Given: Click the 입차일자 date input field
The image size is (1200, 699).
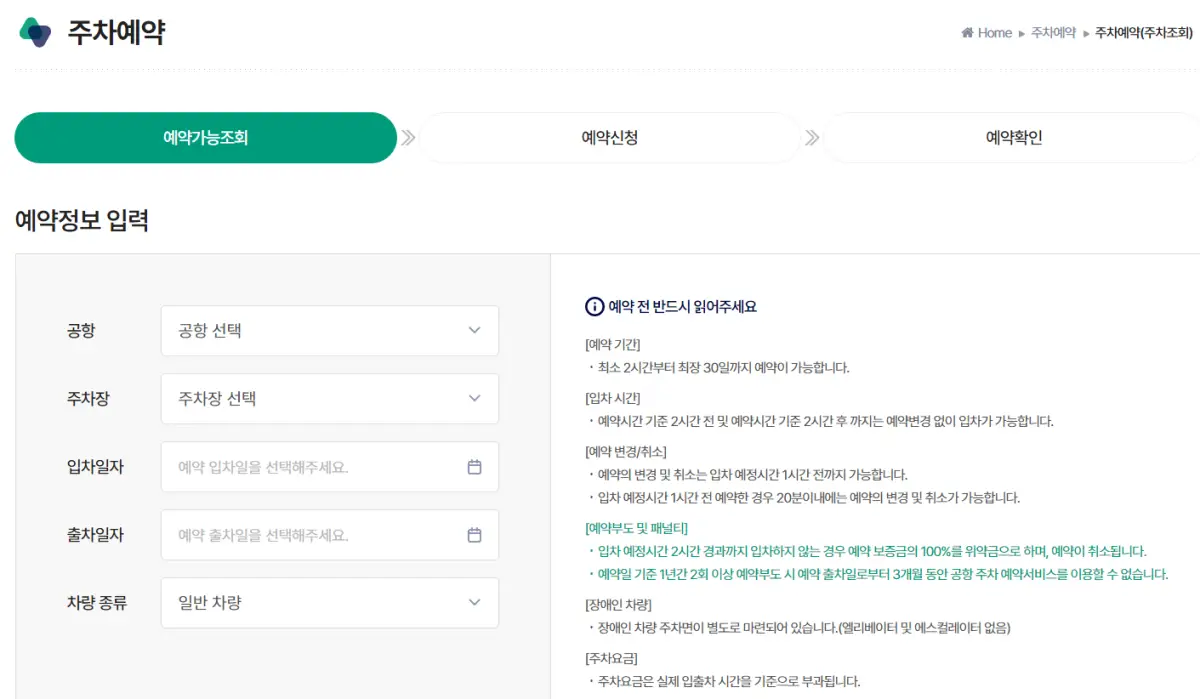Looking at the screenshot, I should (x=330, y=467).
